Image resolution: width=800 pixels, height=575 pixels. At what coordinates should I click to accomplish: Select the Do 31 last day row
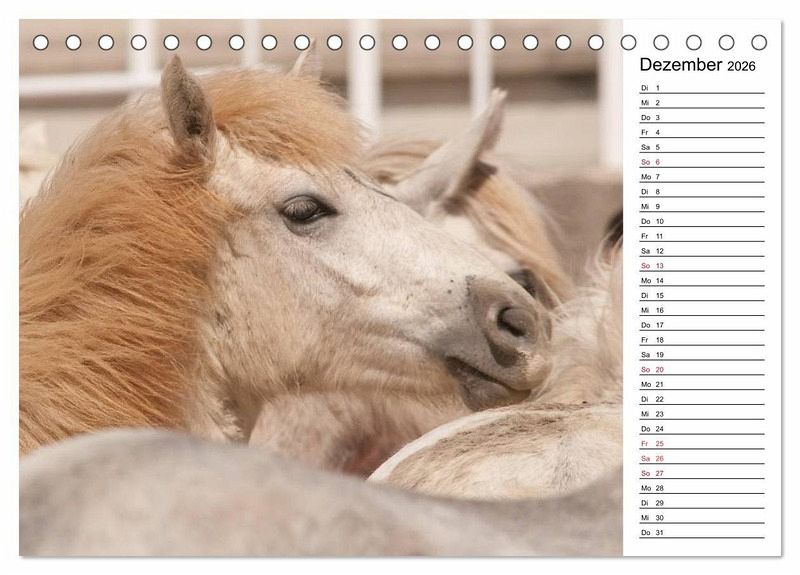[701, 532]
